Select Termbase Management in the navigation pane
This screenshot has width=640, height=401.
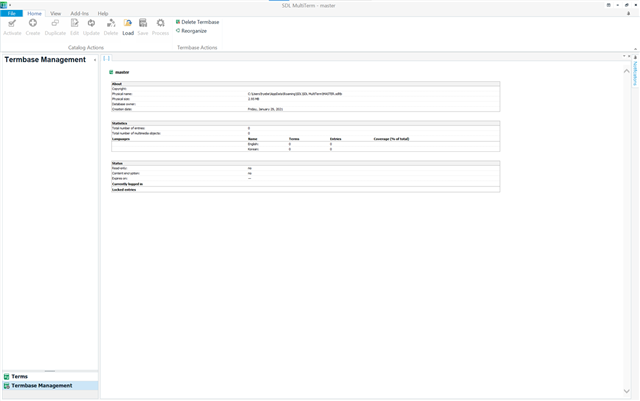point(50,385)
